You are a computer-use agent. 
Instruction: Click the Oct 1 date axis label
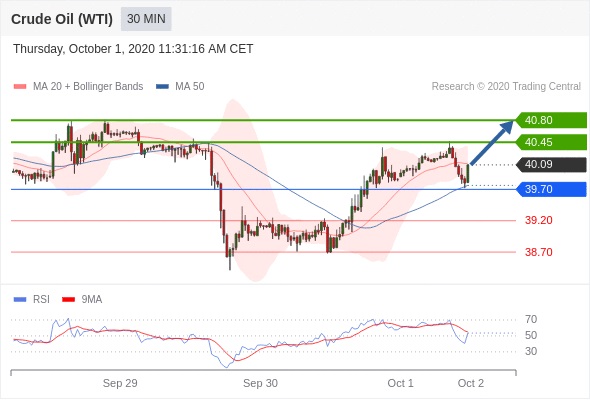tap(400, 383)
